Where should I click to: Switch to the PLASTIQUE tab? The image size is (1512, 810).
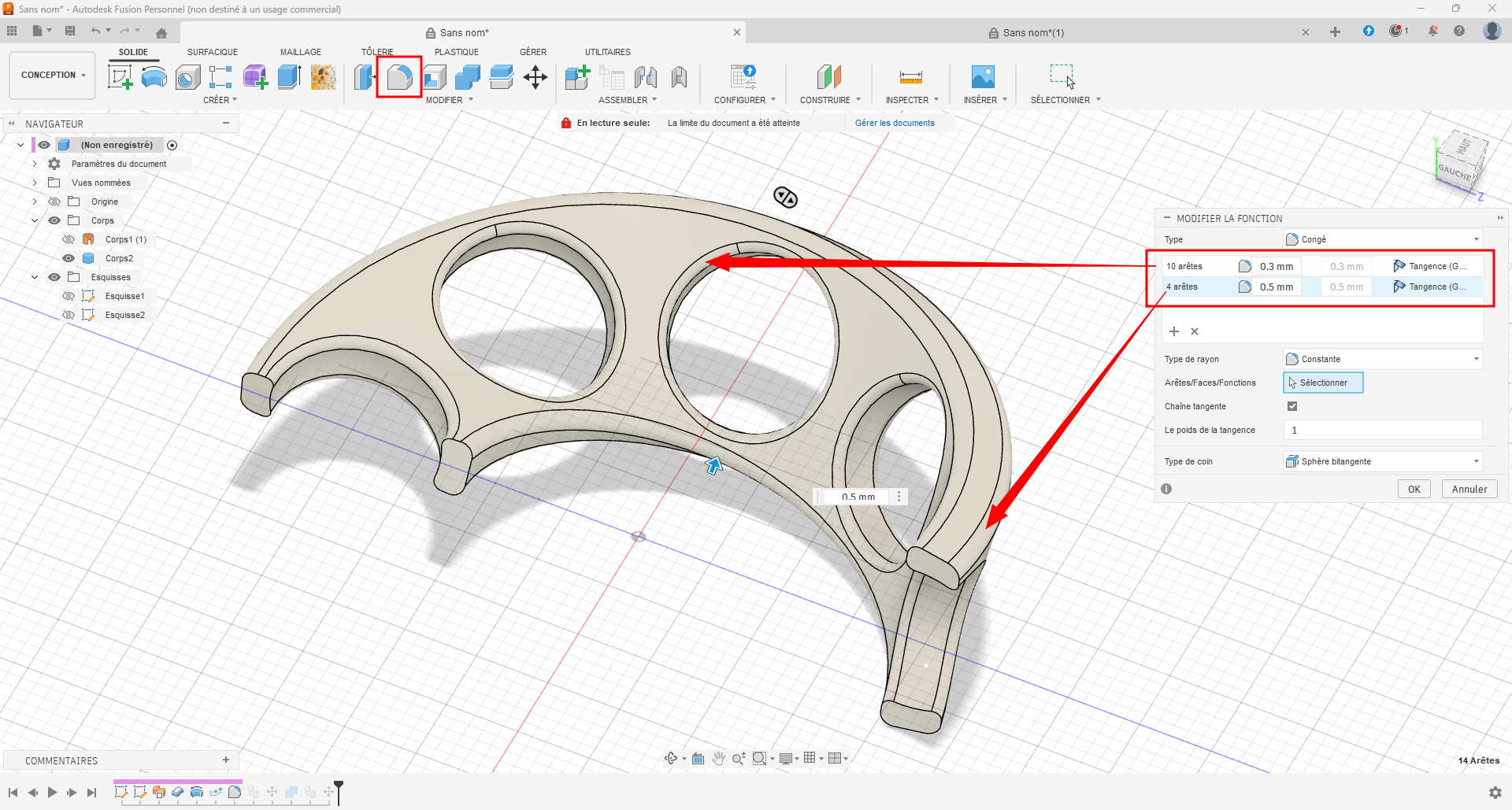pos(457,52)
